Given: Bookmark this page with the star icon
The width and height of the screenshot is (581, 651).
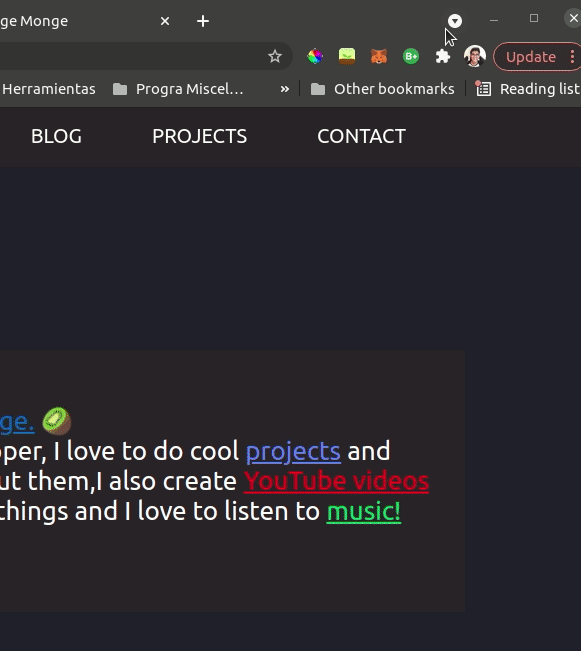Looking at the screenshot, I should coord(275,56).
